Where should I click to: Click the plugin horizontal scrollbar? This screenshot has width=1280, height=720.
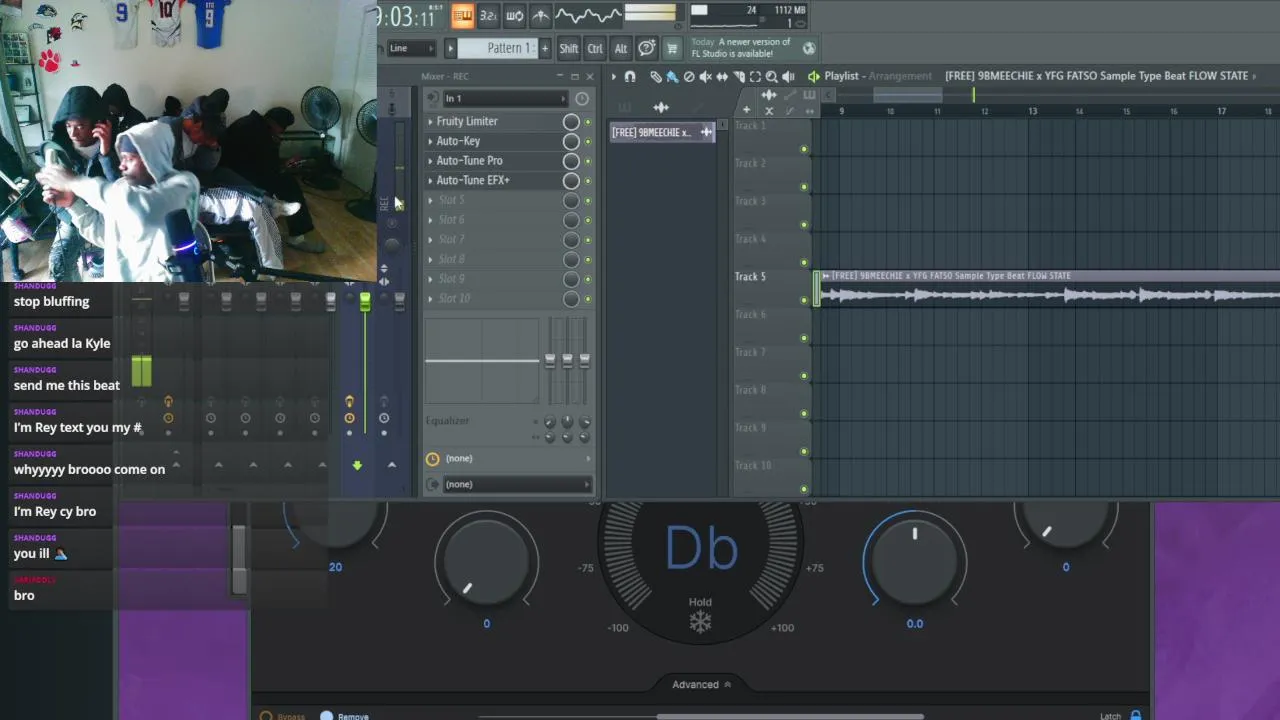pyautogui.click(x=790, y=716)
